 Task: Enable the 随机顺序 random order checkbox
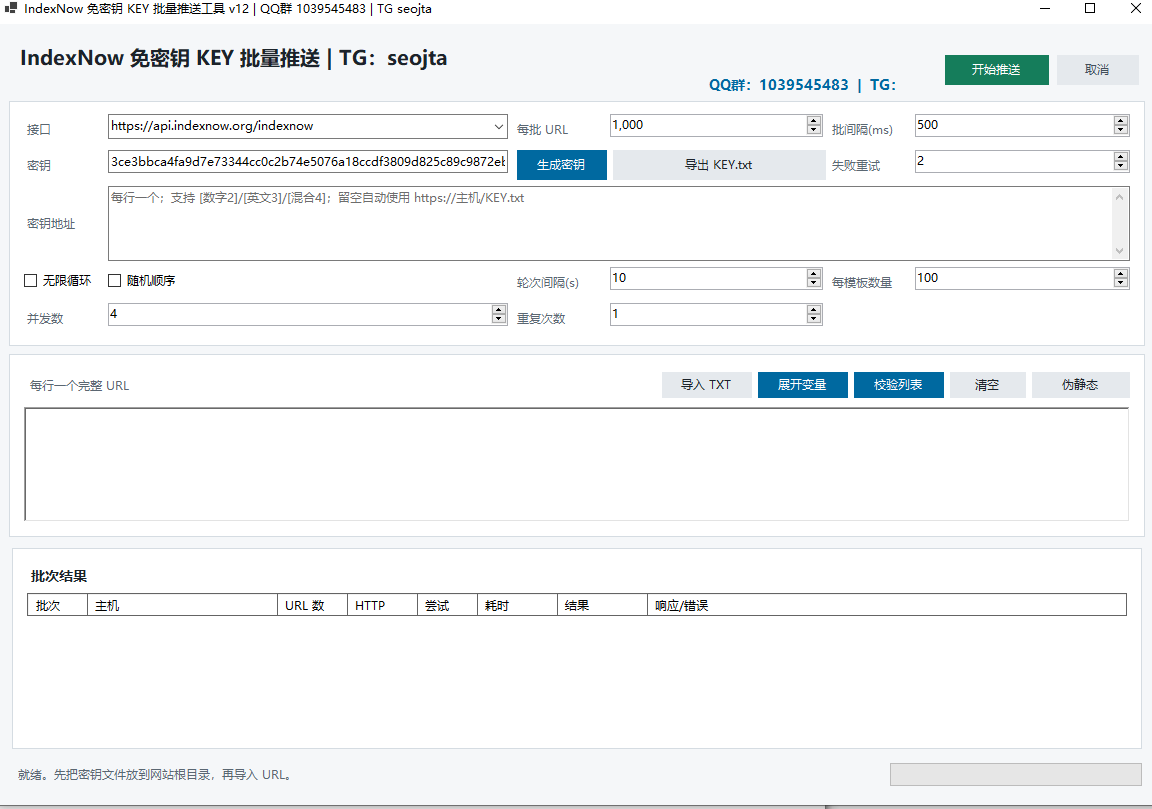pyautogui.click(x=115, y=281)
